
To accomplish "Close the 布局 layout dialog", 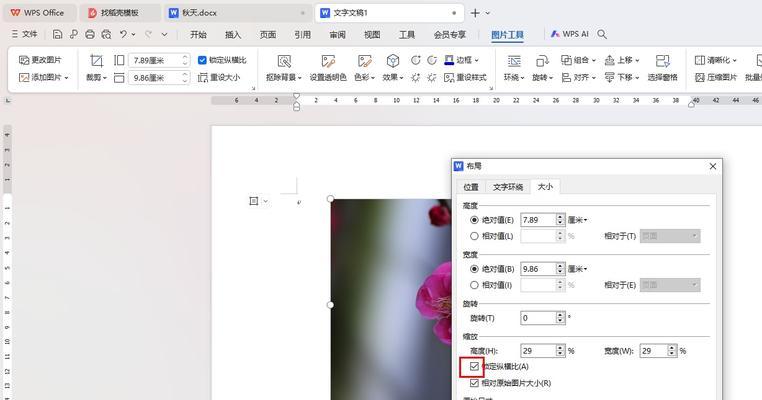I will coord(712,166).
